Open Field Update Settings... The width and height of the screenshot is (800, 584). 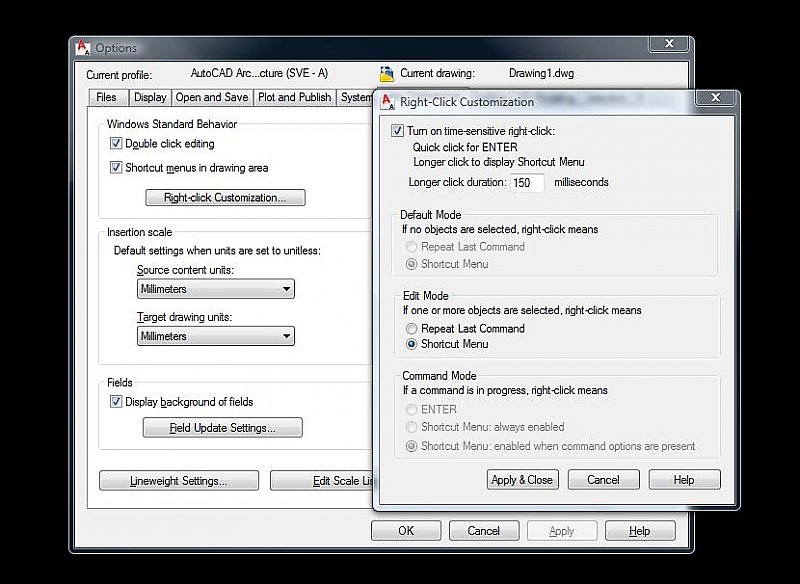pyautogui.click(x=222, y=427)
